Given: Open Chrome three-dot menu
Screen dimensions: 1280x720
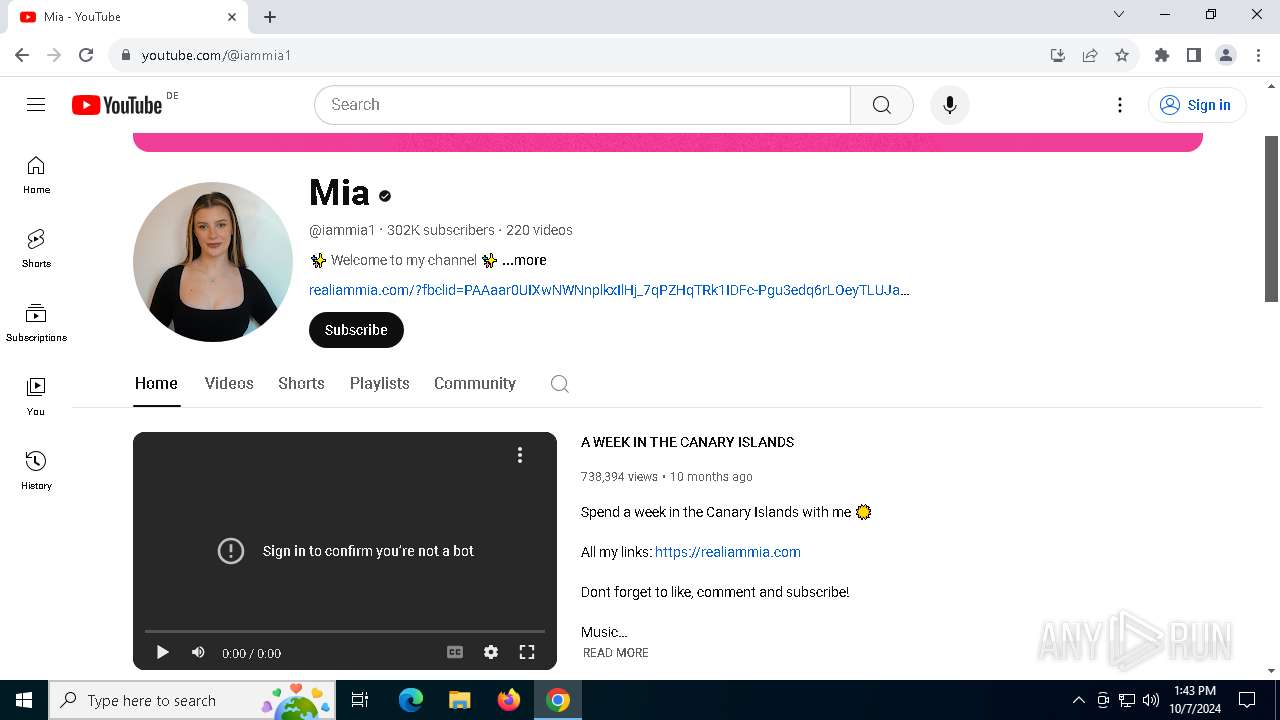Looking at the screenshot, I should pyautogui.click(x=1258, y=55).
